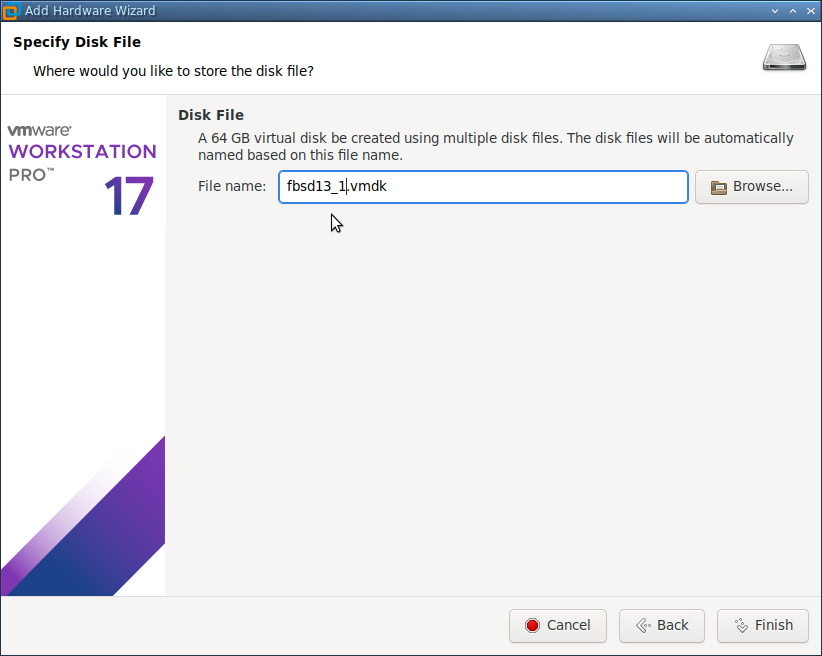Open the Browse... file chooser
Viewport: 822px width, 656px height.
[752, 187]
